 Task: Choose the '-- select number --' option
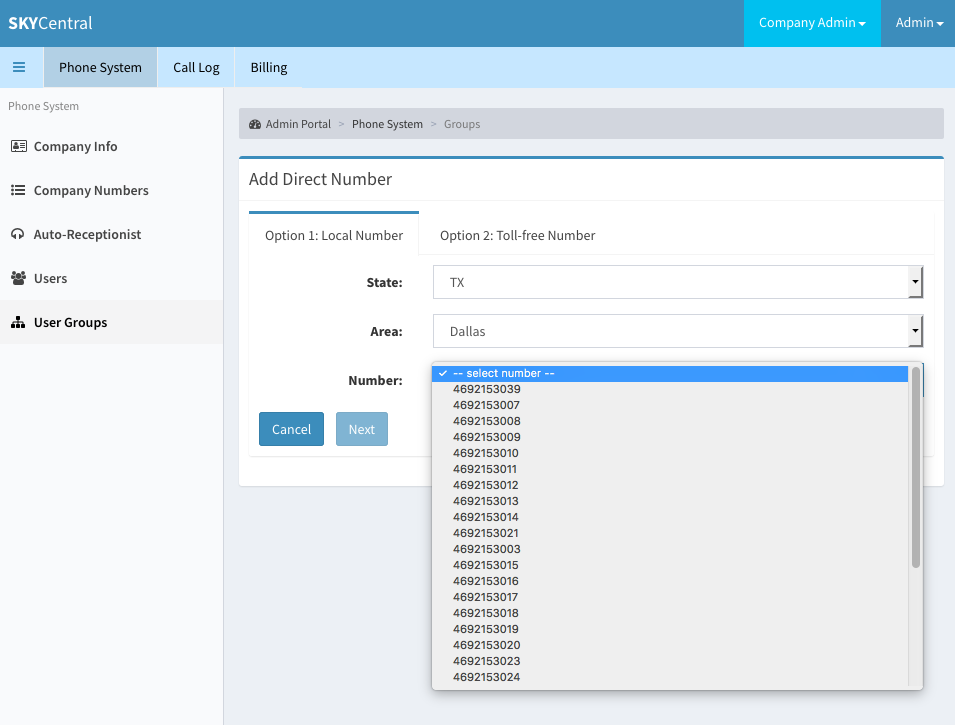670,373
